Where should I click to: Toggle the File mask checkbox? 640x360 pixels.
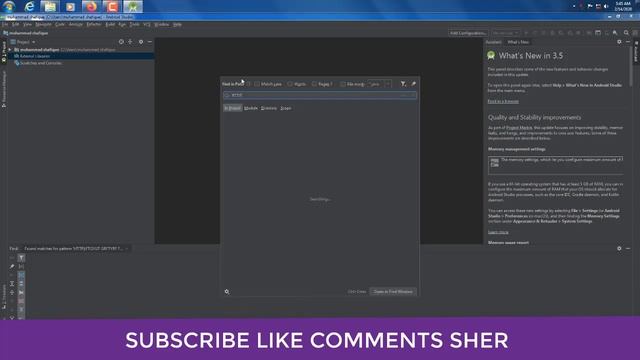click(x=343, y=84)
